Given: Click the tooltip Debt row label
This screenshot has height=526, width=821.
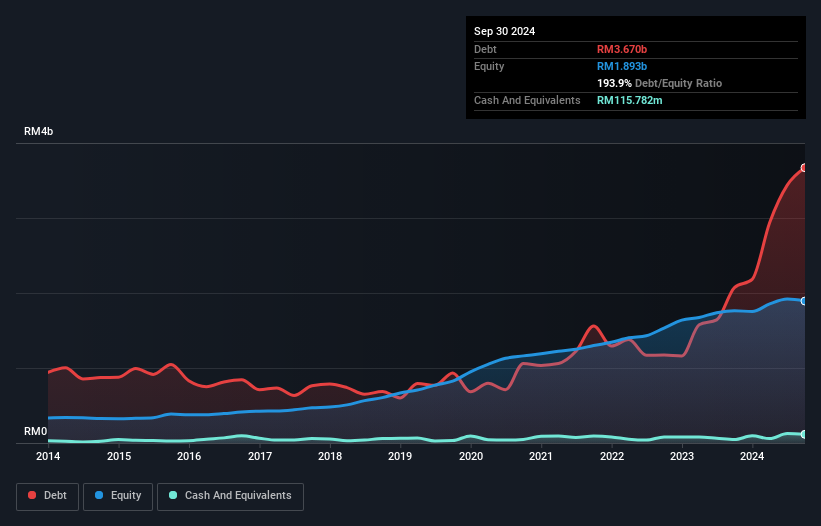Looking at the screenshot, I should tap(485, 49).
